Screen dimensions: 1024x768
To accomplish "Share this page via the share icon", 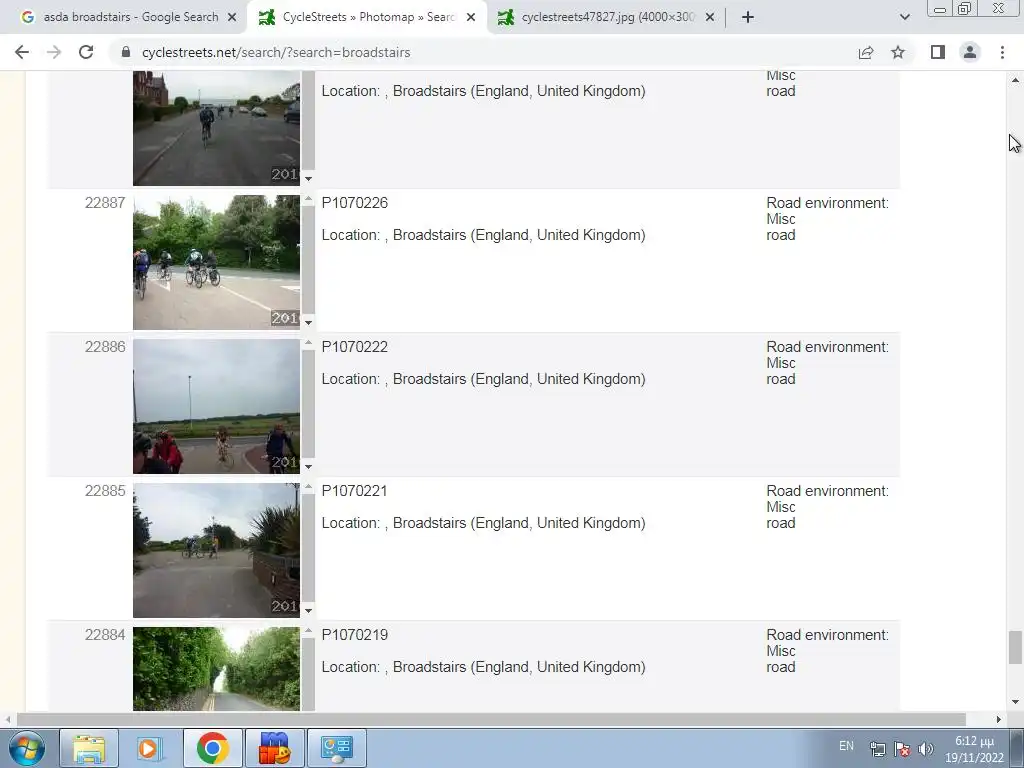I will [x=866, y=52].
